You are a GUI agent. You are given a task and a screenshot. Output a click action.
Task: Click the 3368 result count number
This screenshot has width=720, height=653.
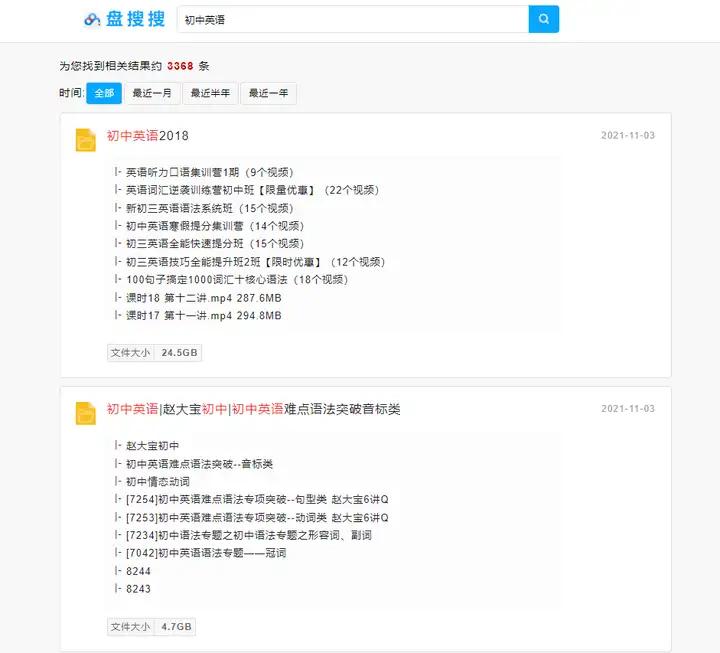[x=180, y=66]
